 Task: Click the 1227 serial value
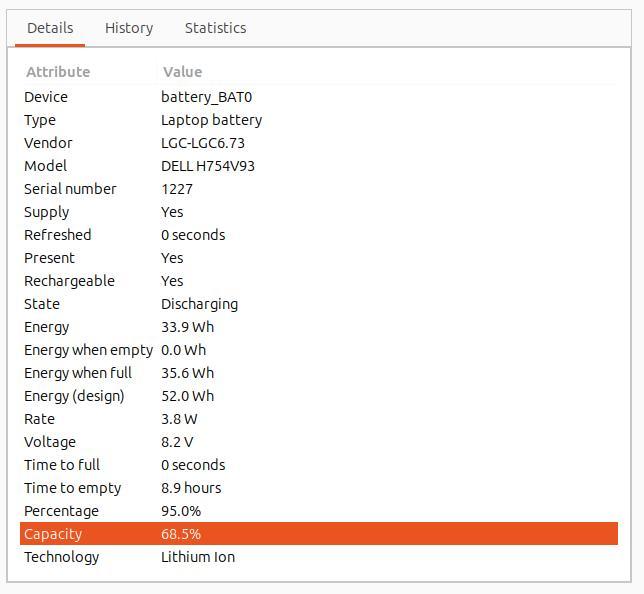click(x=177, y=189)
